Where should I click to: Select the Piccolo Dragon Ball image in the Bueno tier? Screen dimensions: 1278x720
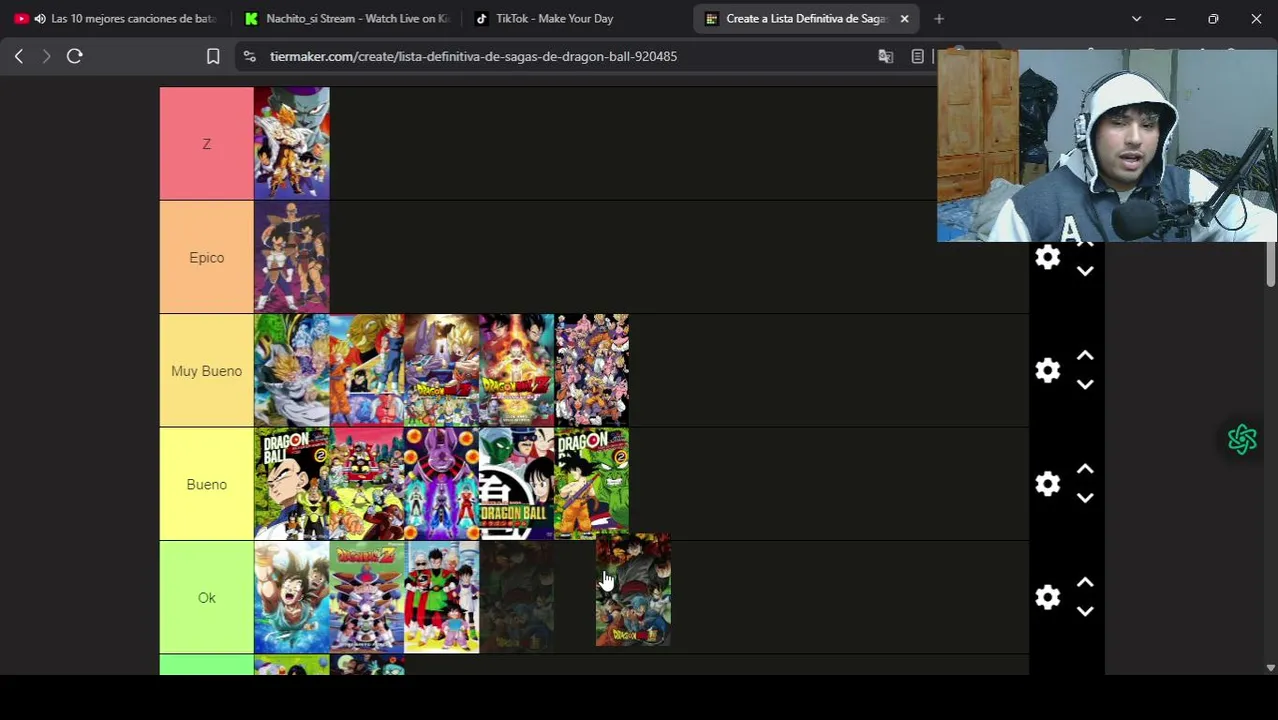point(592,484)
